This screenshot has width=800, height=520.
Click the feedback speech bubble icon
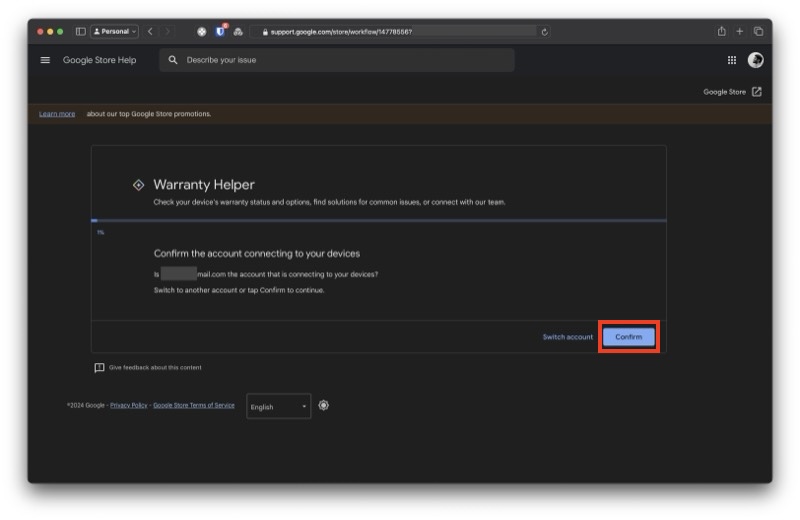99,367
